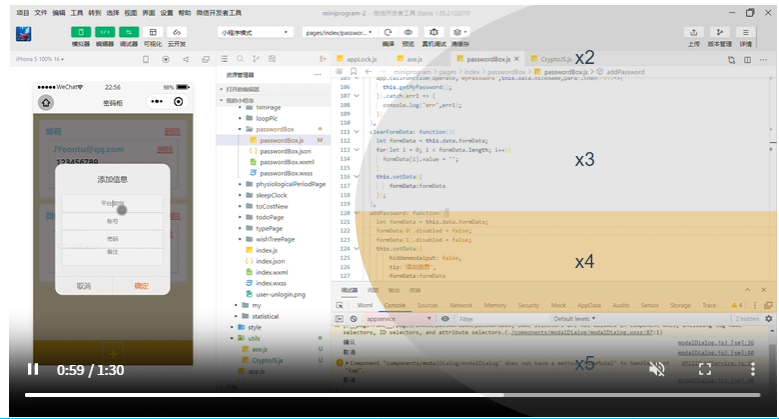
Task: Click the 上传 upload icon
Action: coord(694,32)
